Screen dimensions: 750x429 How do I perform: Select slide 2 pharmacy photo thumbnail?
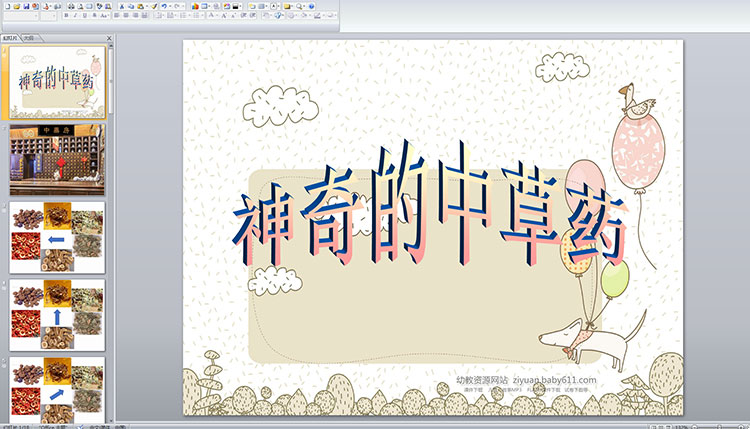pyautogui.click(x=57, y=160)
